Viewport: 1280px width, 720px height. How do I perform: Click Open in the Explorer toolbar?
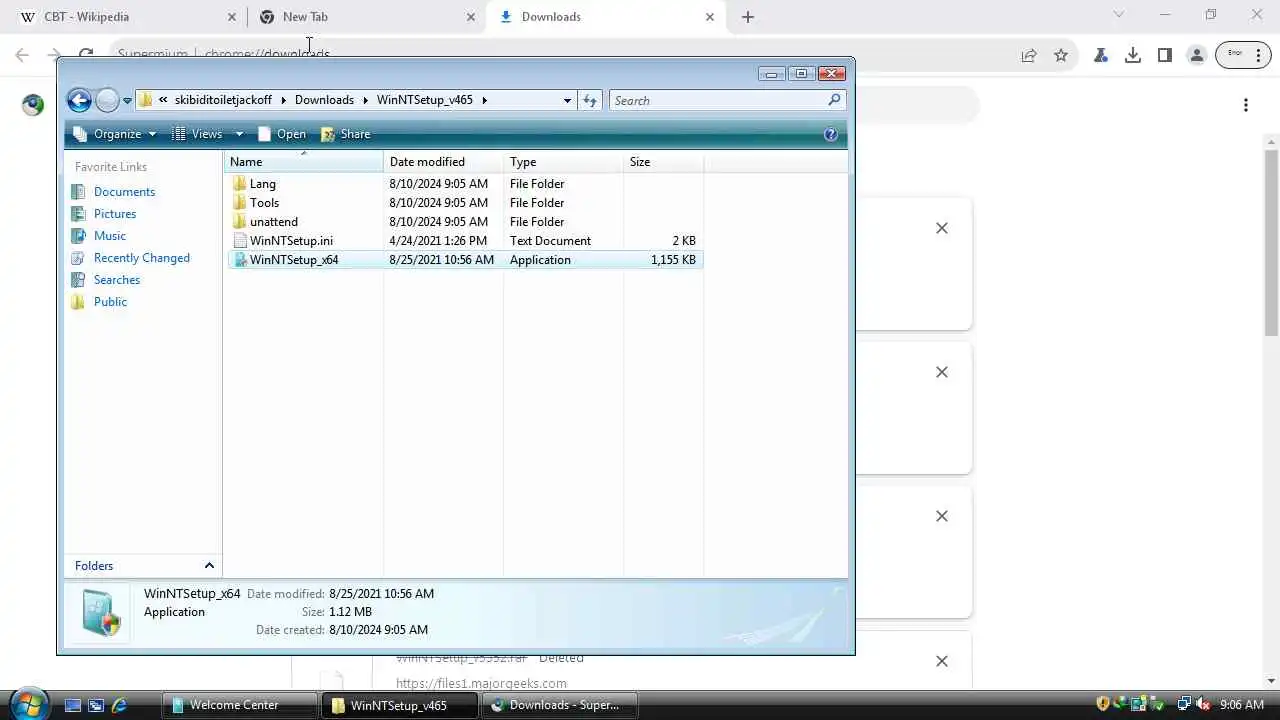pos(282,134)
